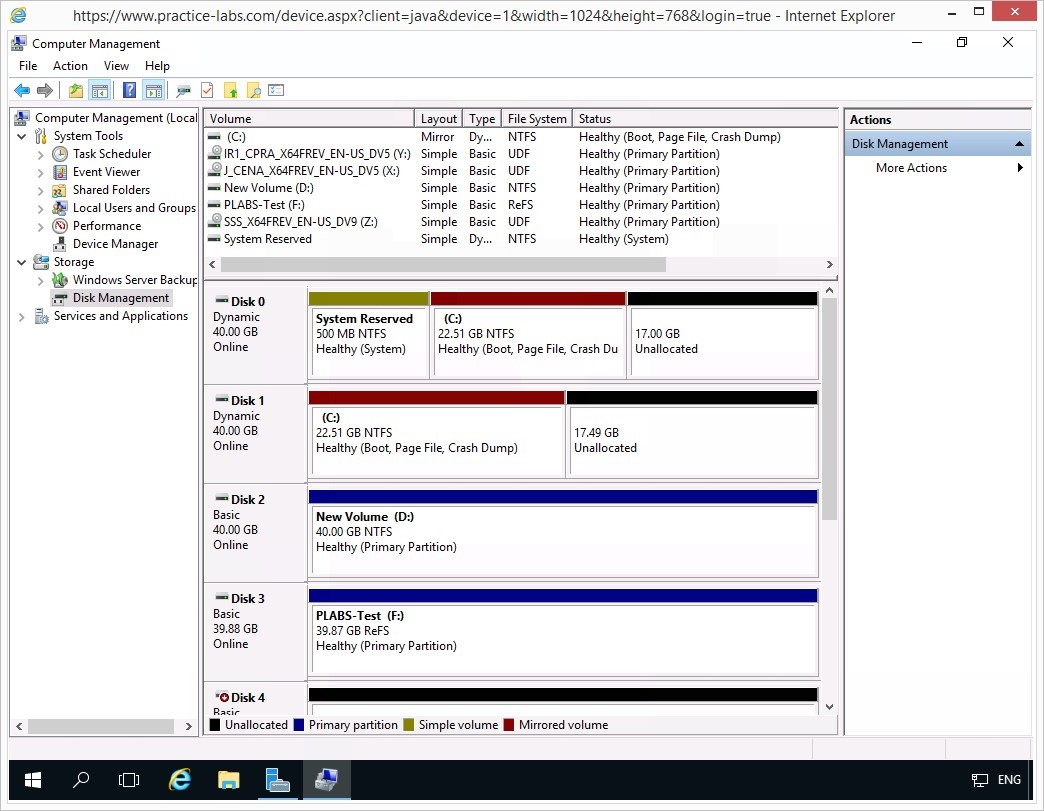1044x811 pixels.
Task: Toggle the Show/Hide Console Tree toolbar button
Action: 100,91
